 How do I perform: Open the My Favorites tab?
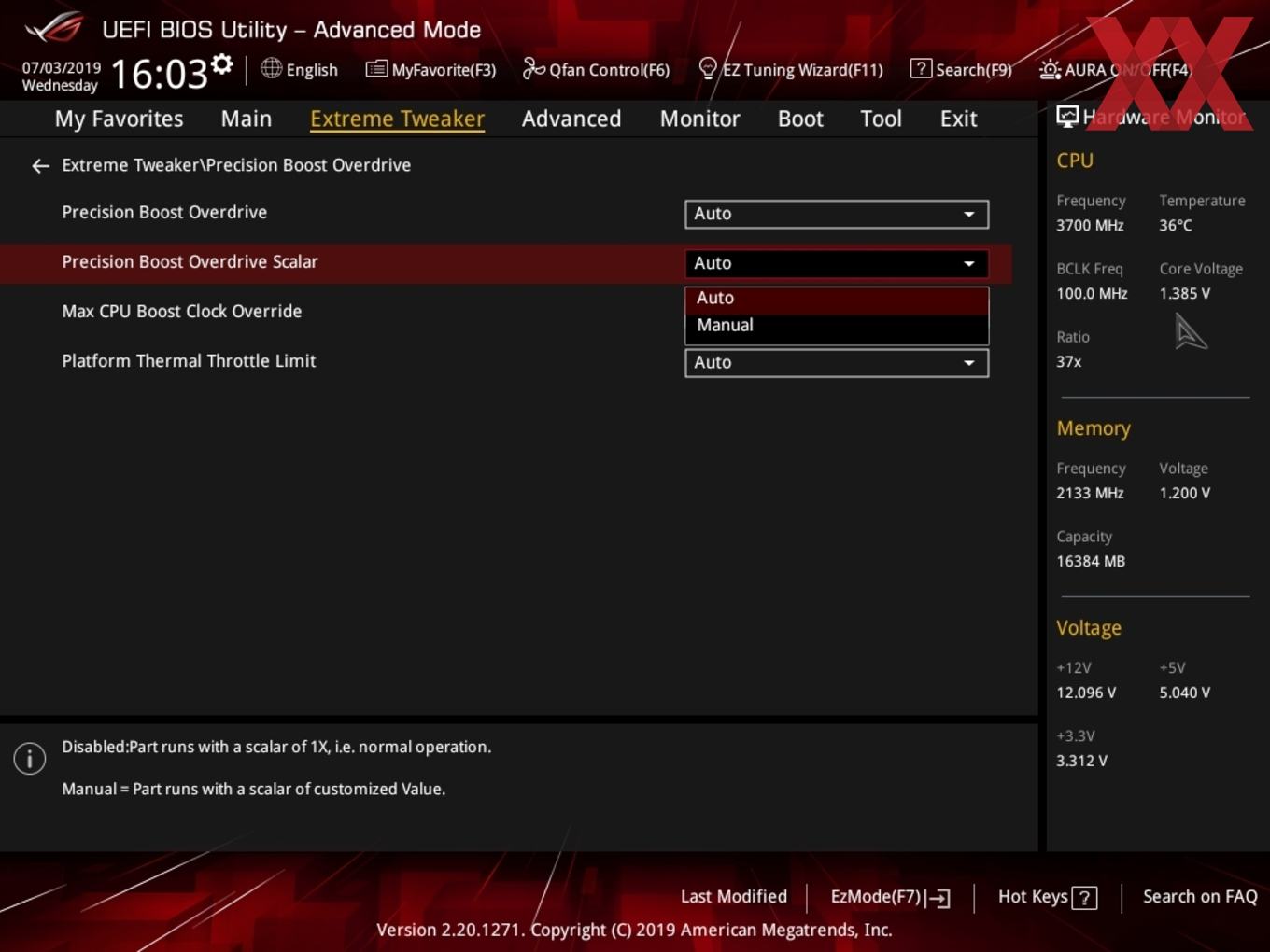(x=119, y=119)
